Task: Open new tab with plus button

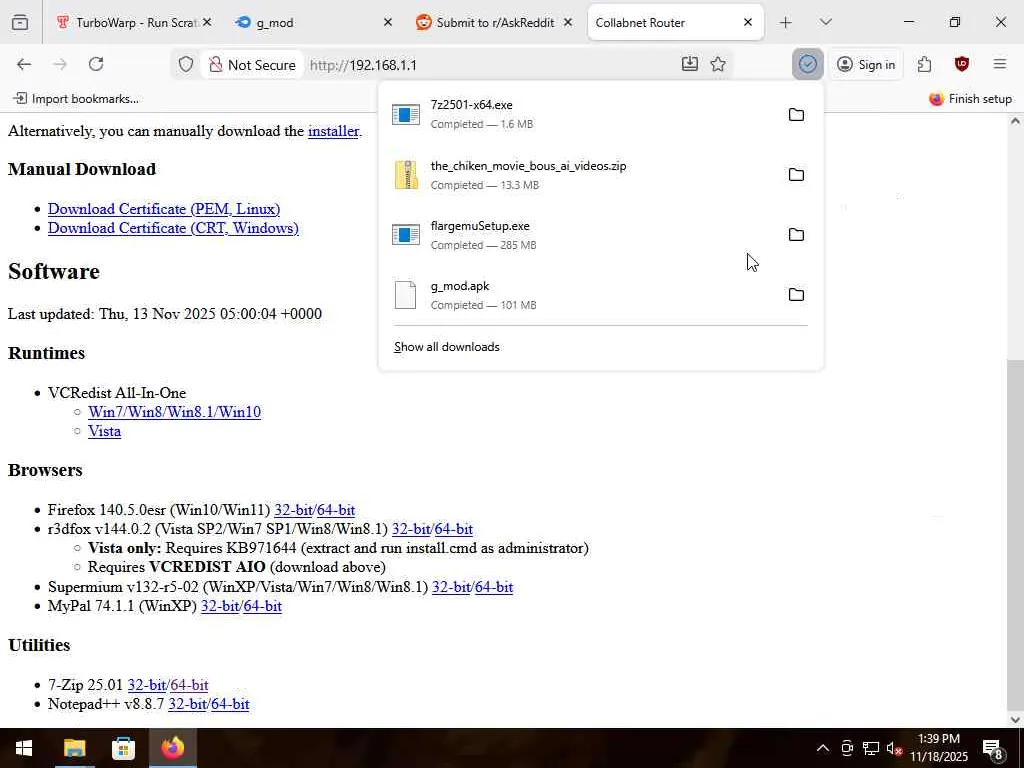Action: click(786, 22)
